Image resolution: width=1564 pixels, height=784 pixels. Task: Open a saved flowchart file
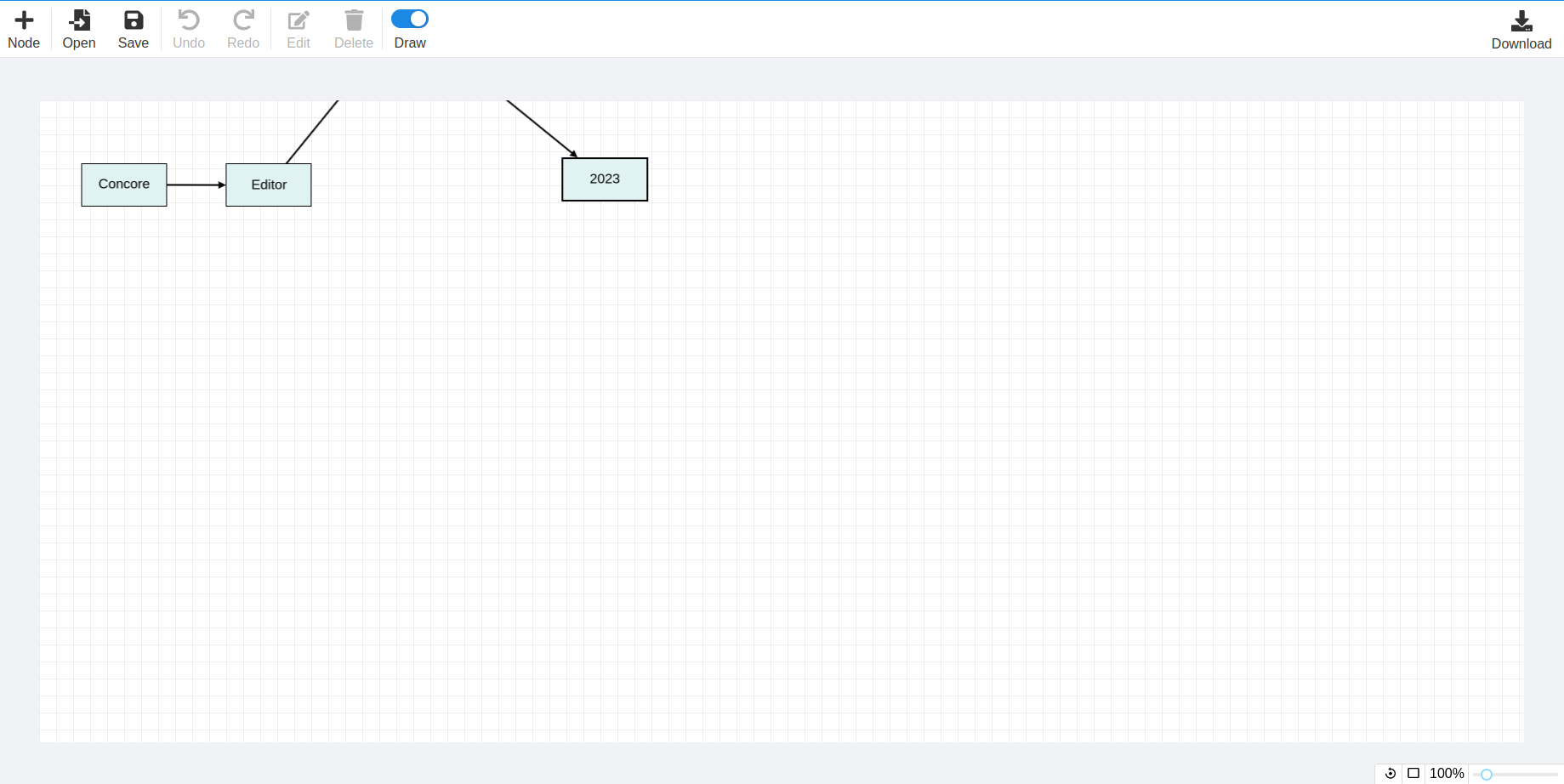[x=78, y=19]
